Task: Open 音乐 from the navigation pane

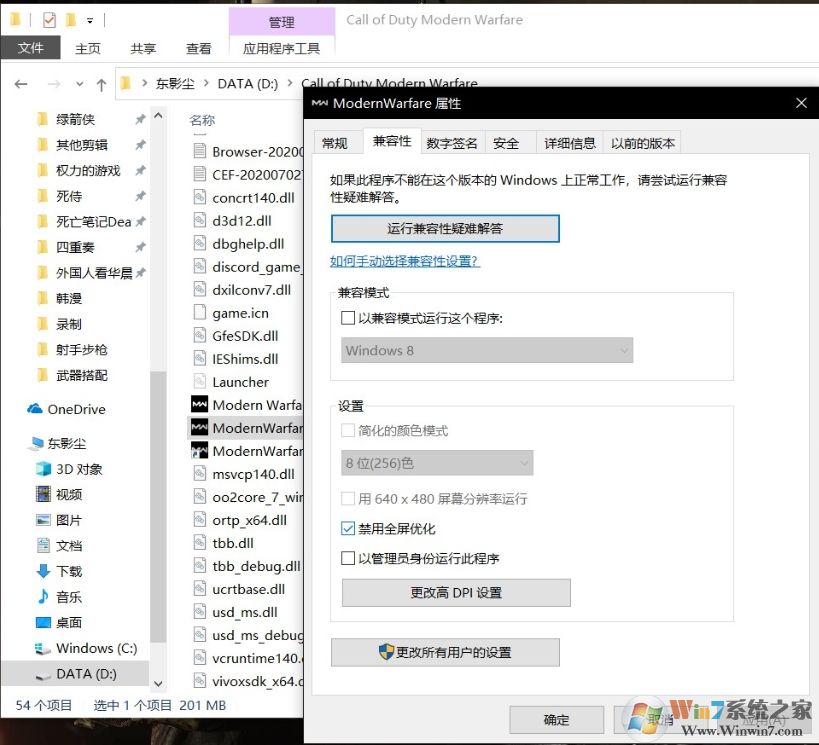Action: point(69,597)
